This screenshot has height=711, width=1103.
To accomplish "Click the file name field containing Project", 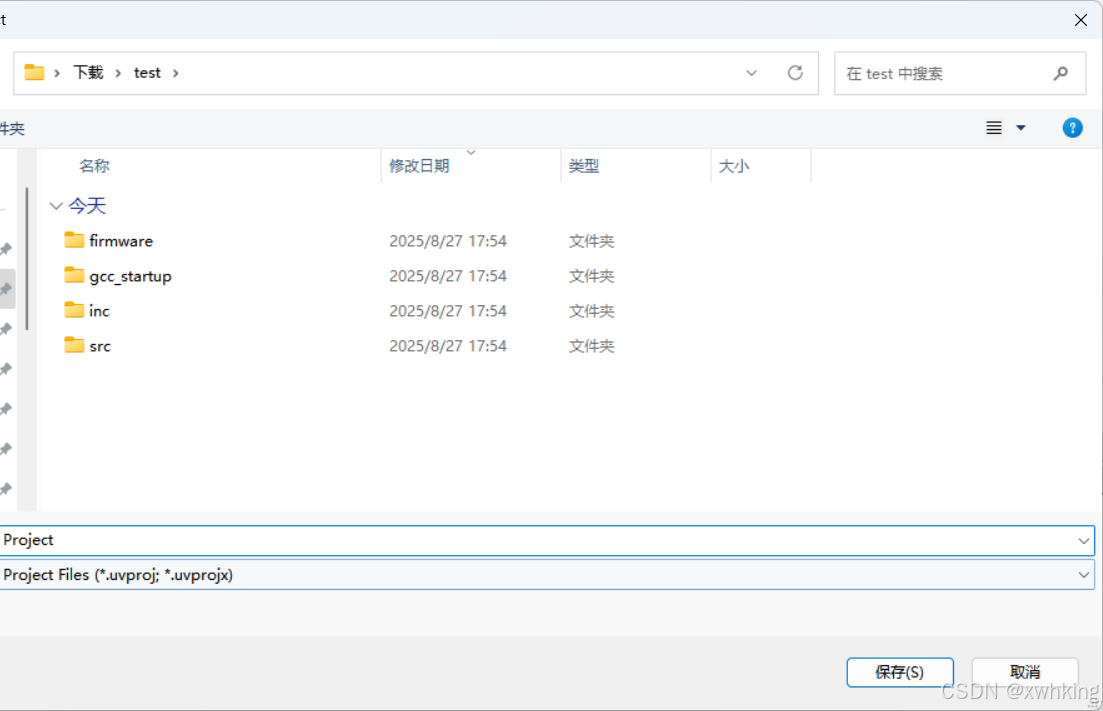I will pos(547,540).
